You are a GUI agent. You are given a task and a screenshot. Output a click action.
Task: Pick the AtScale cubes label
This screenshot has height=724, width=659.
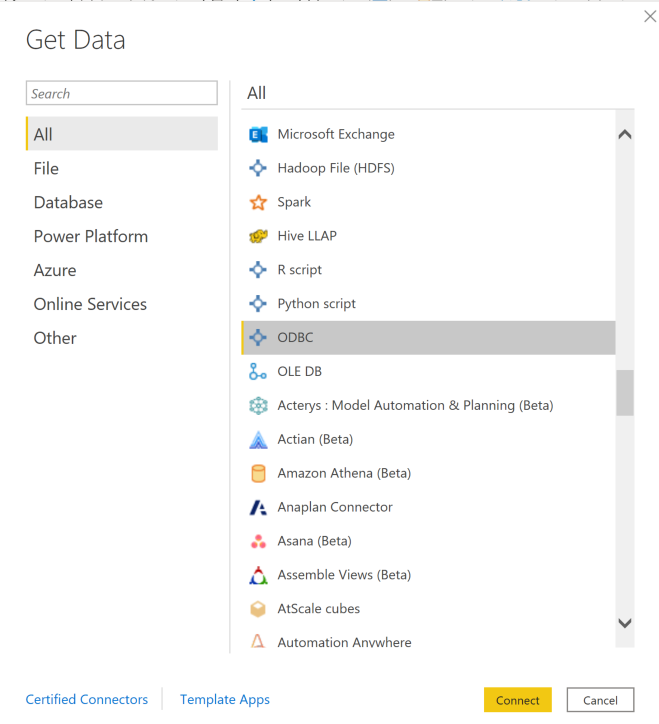319,609
